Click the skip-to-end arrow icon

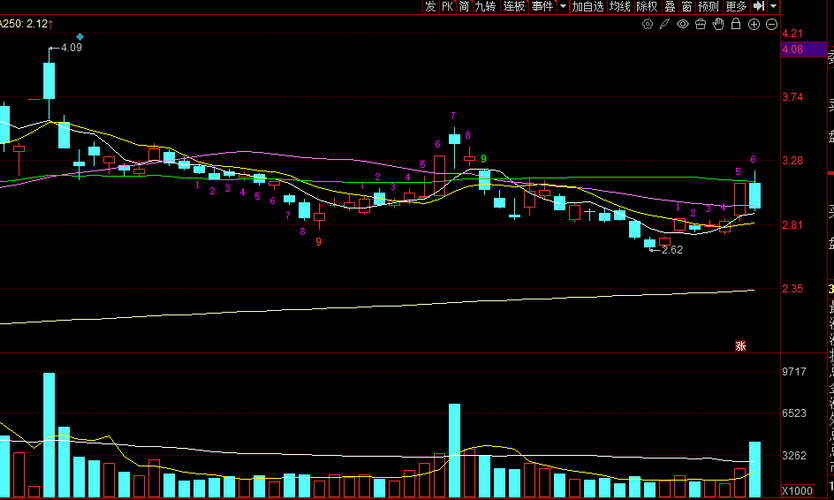pyautogui.click(x=759, y=6)
